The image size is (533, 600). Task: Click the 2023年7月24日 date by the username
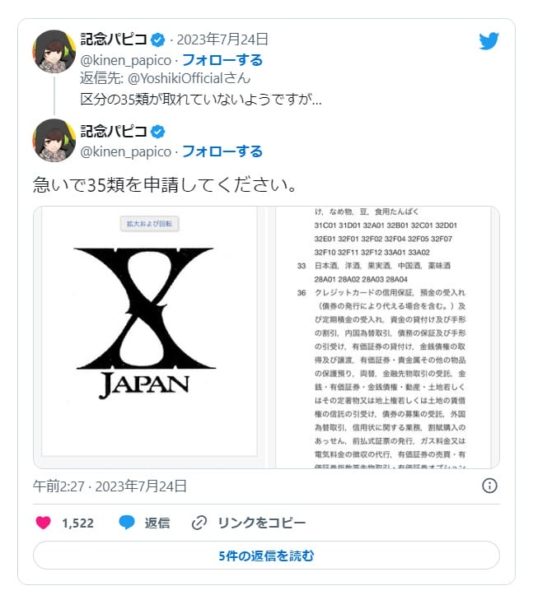222,40
